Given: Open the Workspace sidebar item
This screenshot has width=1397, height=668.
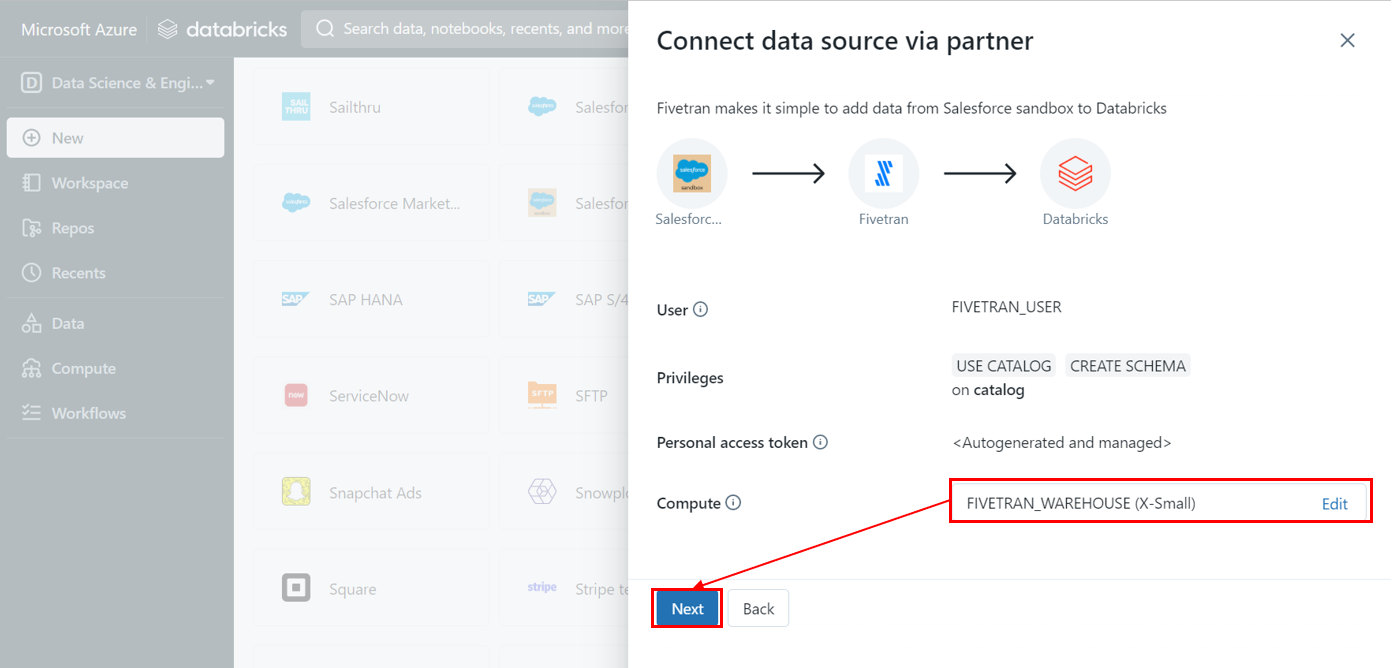Looking at the screenshot, I should coord(90,183).
